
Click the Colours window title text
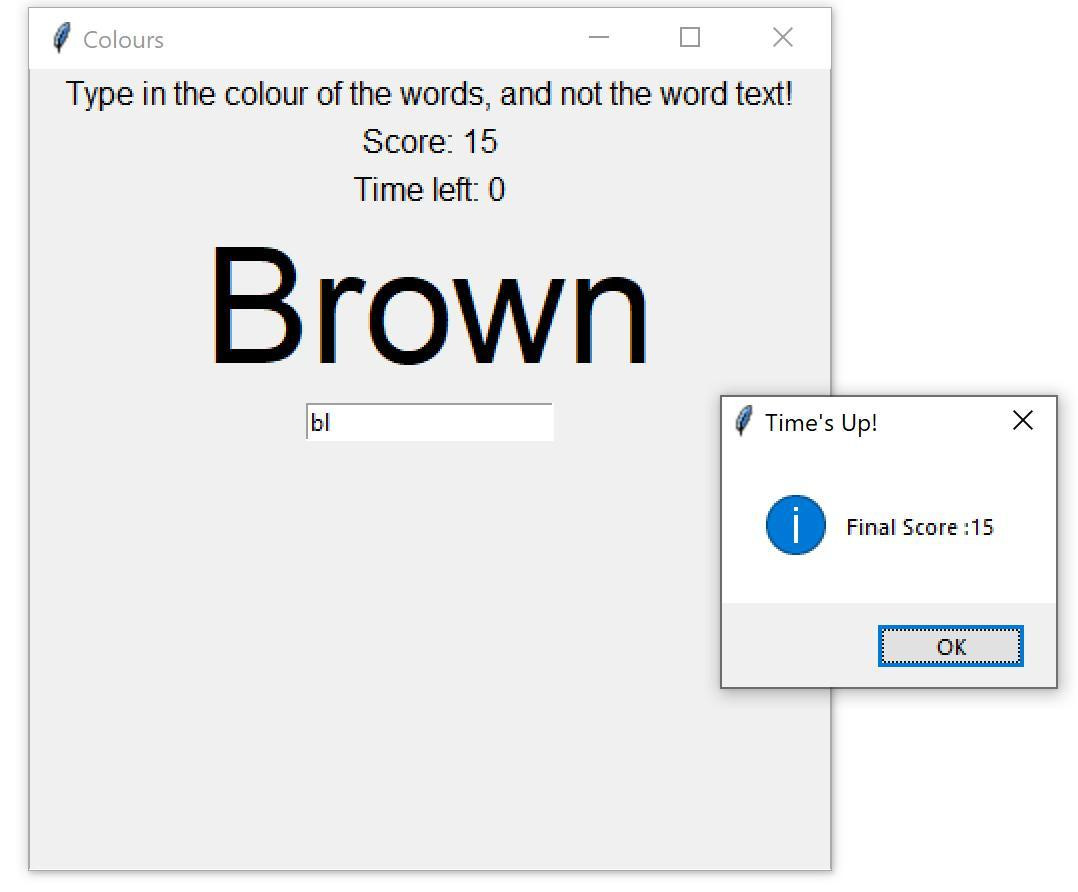tap(123, 40)
